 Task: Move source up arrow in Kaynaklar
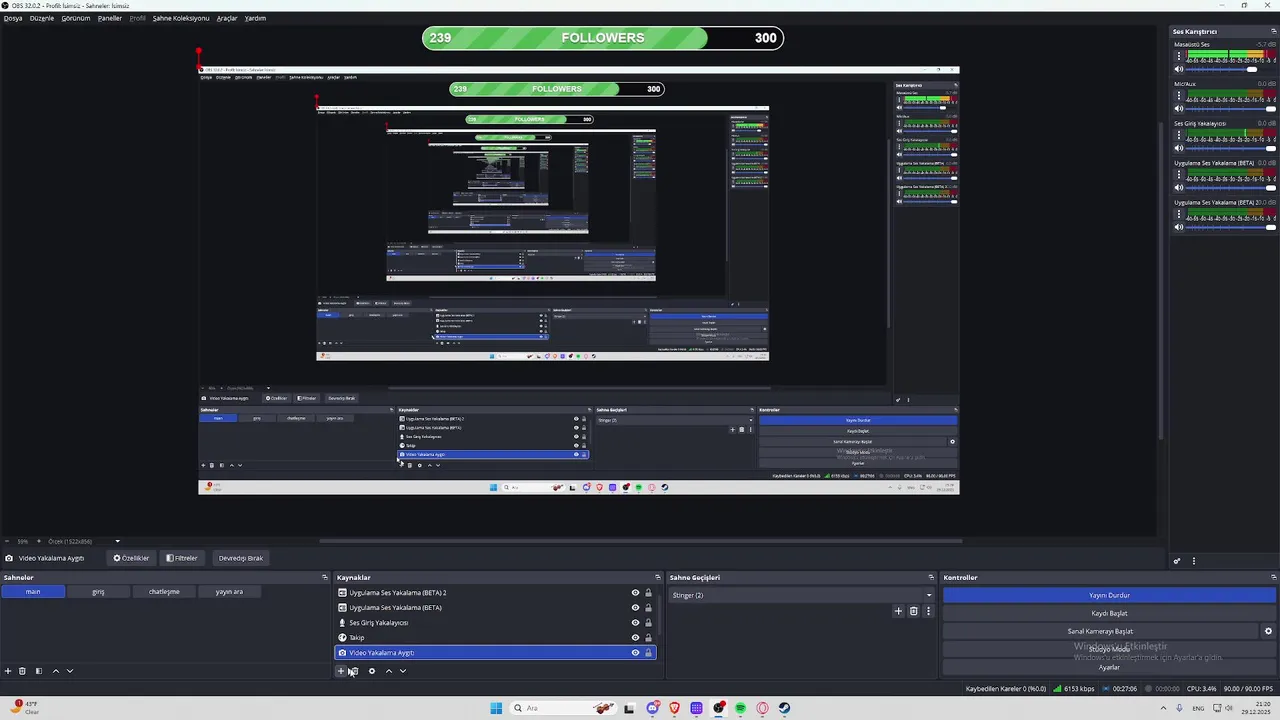(x=389, y=671)
